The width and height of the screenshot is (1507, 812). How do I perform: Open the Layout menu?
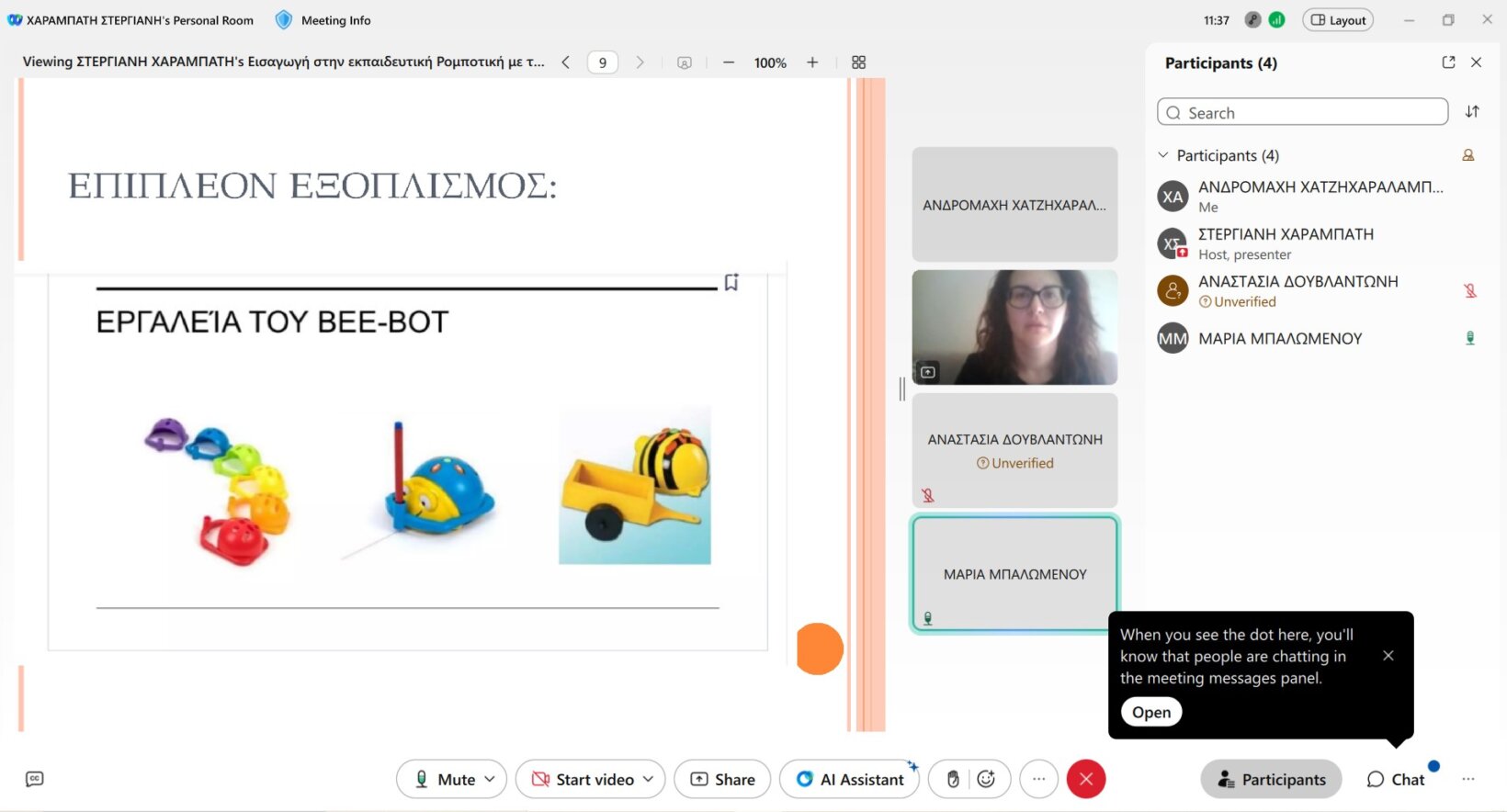1337,20
